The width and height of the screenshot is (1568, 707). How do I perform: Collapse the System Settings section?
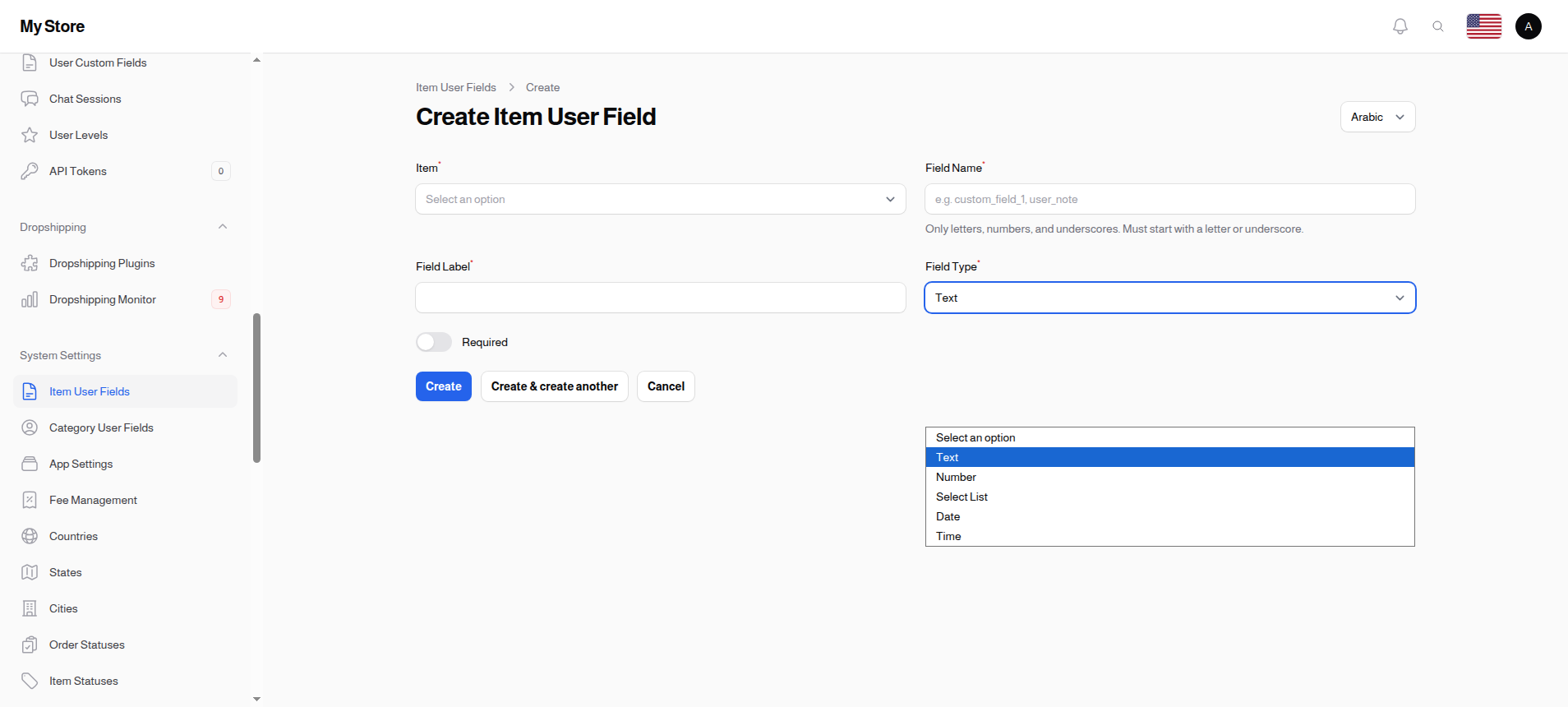(223, 355)
